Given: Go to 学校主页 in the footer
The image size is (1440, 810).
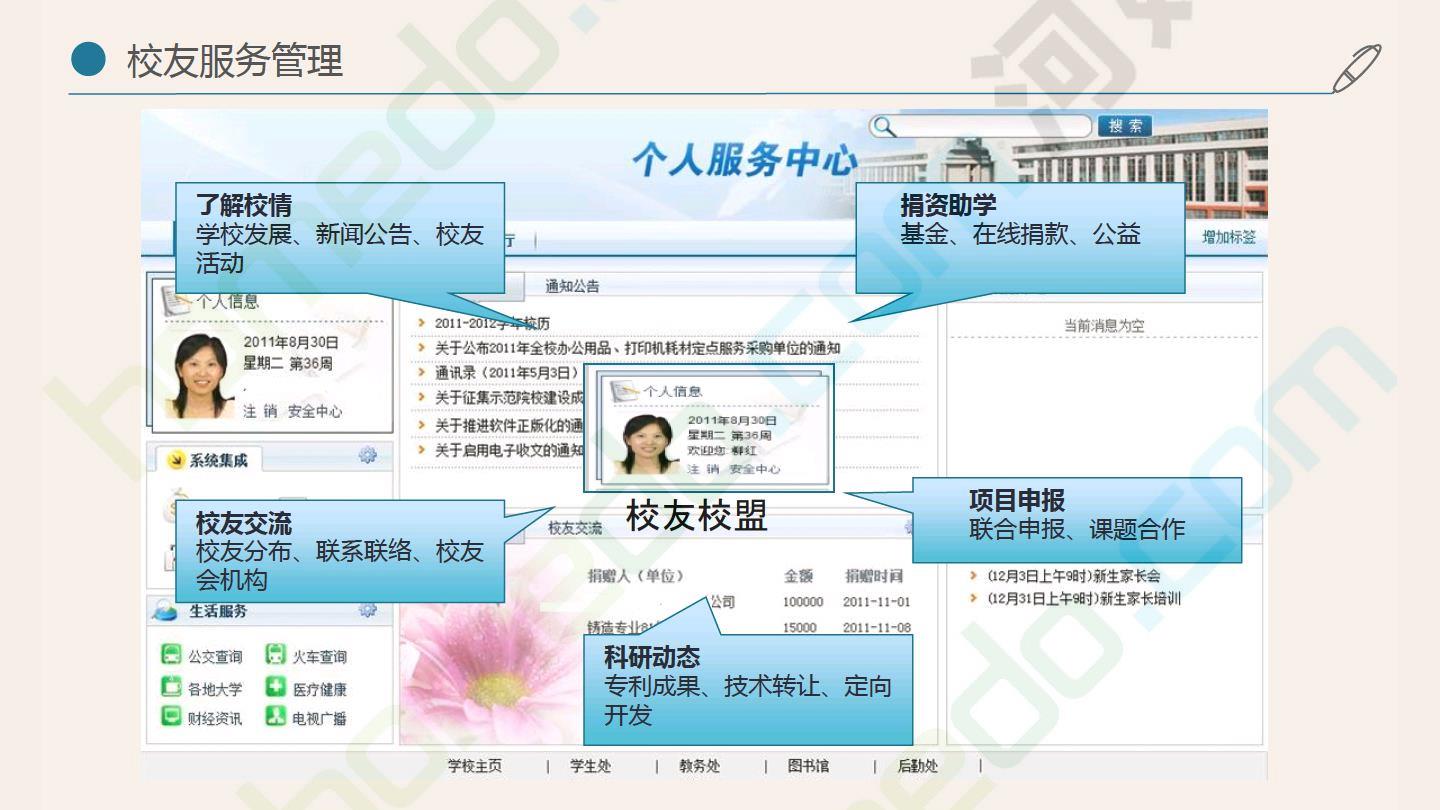Looking at the screenshot, I should click(475, 767).
